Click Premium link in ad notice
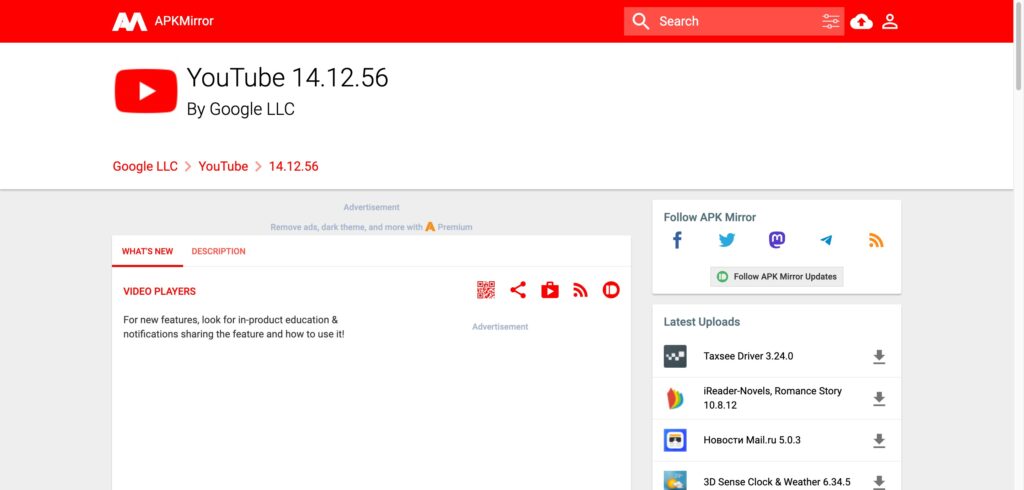This screenshot has width=1024, height=490. [x=455, y=227]
